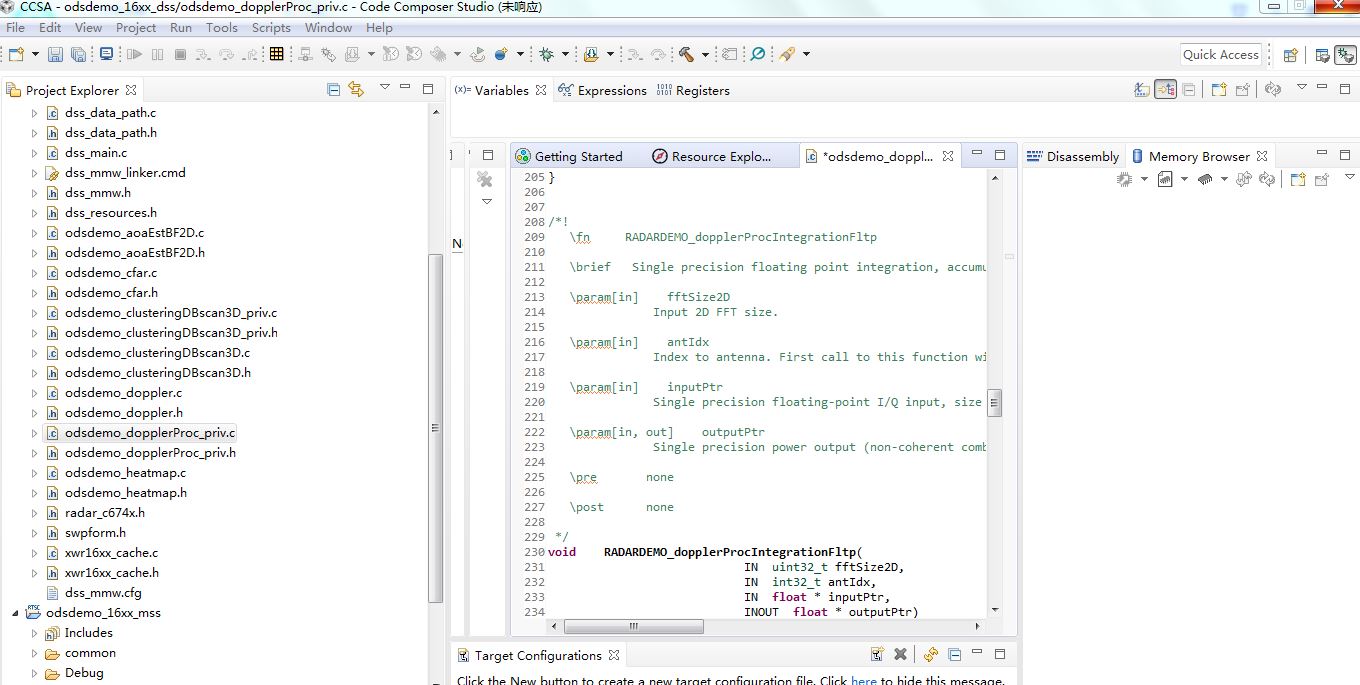Image resolution: width=1360 pixels, height=685 pixels.
Task: Switch to the Disassembly tab
Action: 1082,156
